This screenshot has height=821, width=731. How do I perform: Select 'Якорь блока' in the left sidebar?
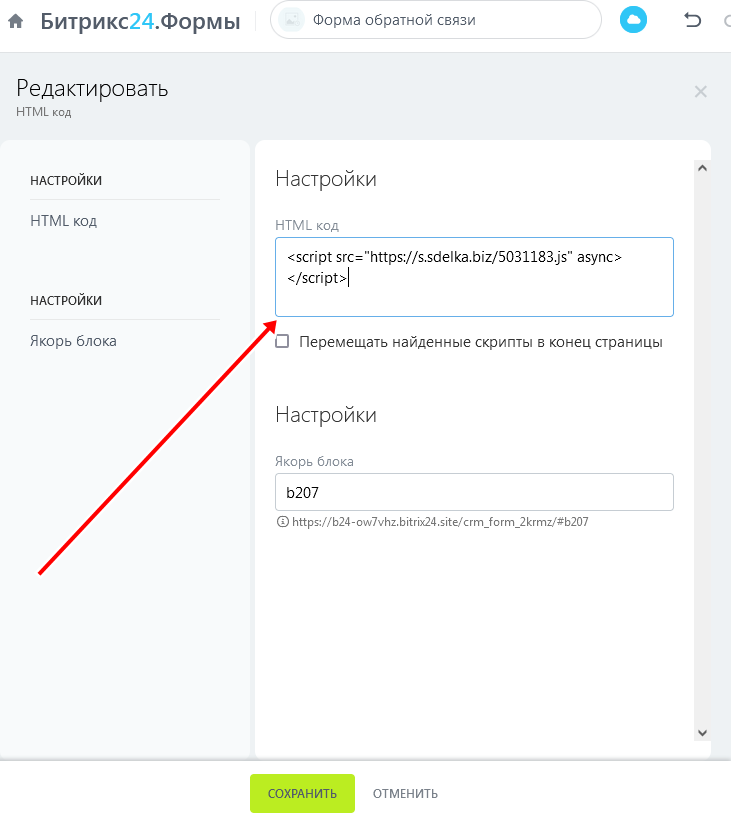point(73,341)
